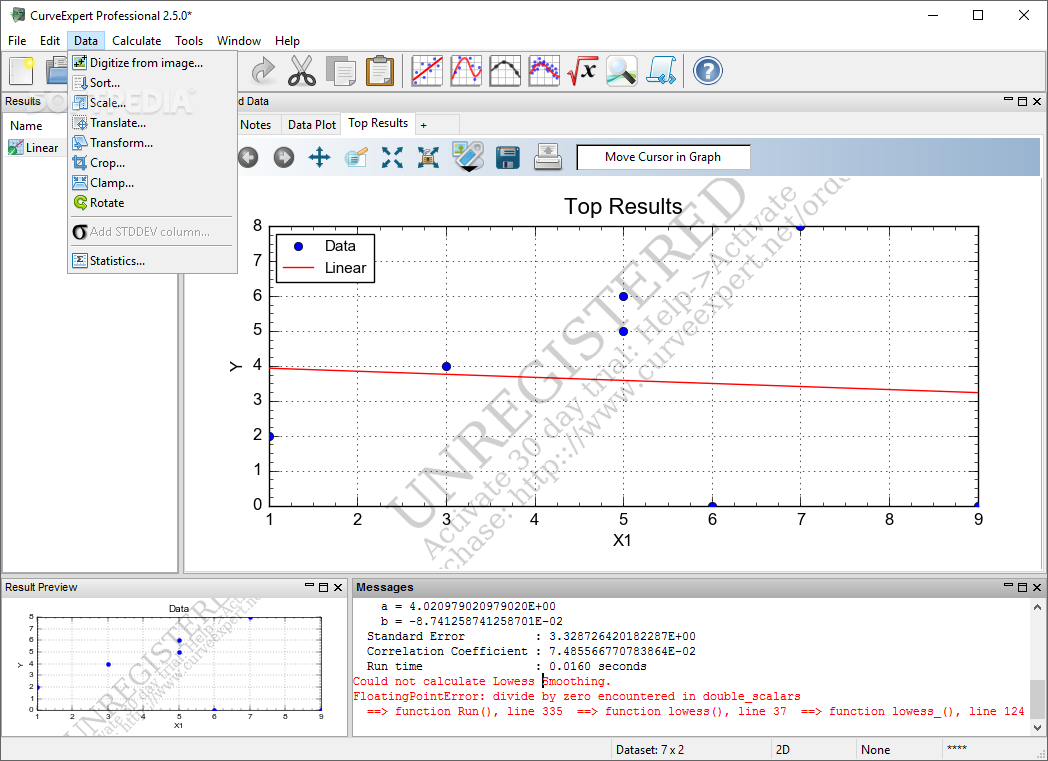The width and height of the screenshot is (1048, 761).
Task: Choose Clamp... from the Data menu
Action: 152,183
